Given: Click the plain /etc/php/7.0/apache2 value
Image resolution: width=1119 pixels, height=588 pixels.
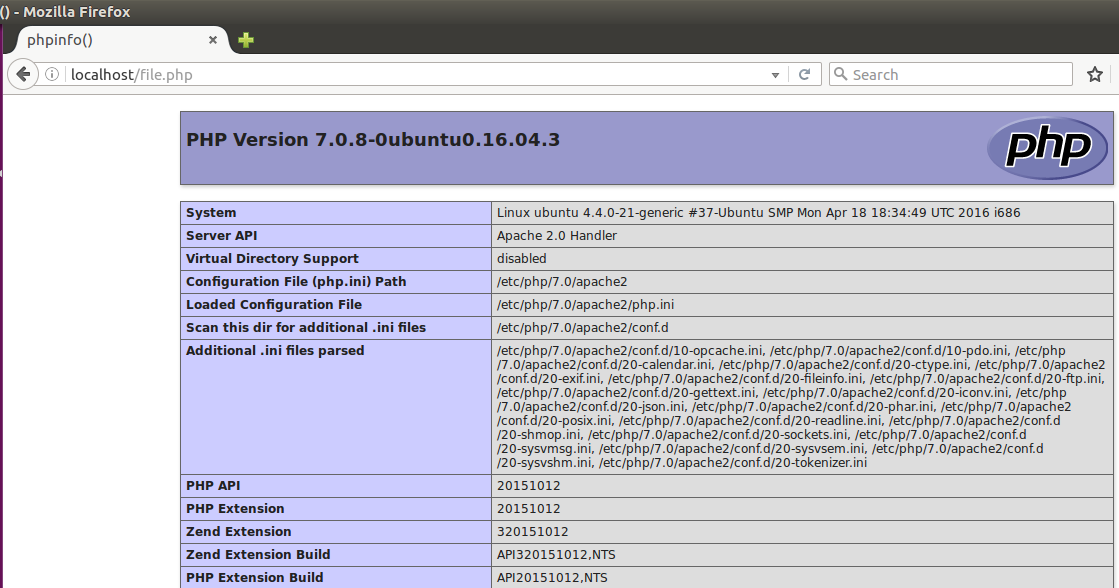Looking at the screenshot, I should 562,281.
